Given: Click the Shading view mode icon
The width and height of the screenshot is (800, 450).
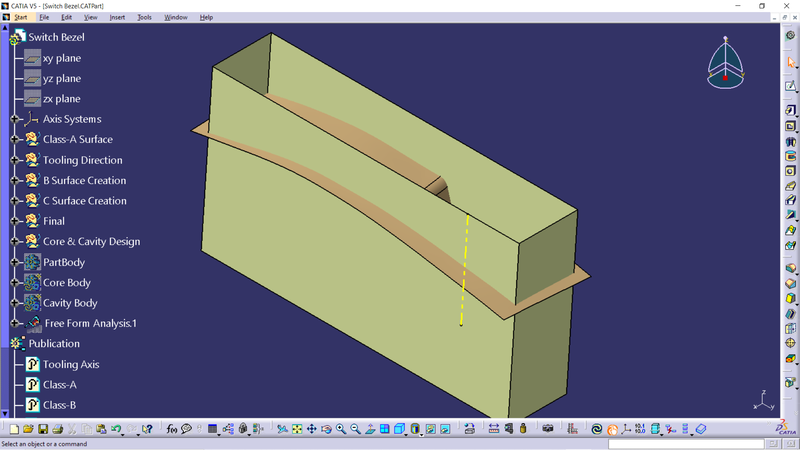Looking at the screenshot, I should coord(415,429).
